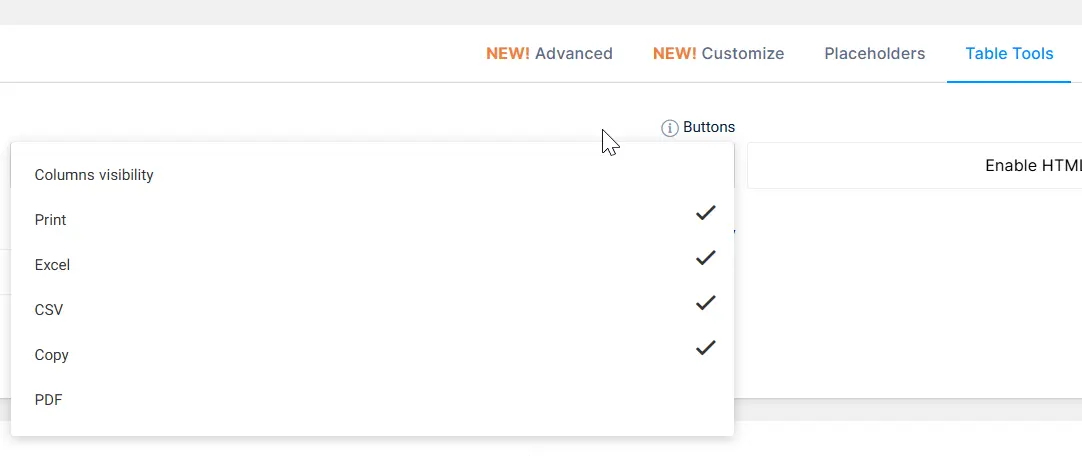Image resolution: width=1082 pixels, height=456 pixels.
Task: Deselect the Print button option
Action: (372, 219)
